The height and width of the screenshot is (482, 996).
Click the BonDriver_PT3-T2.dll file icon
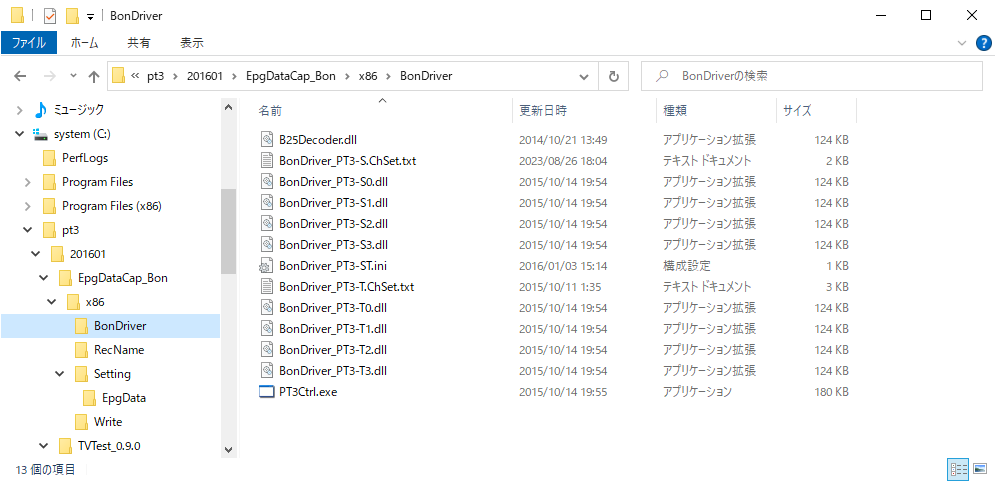[267, 349]
